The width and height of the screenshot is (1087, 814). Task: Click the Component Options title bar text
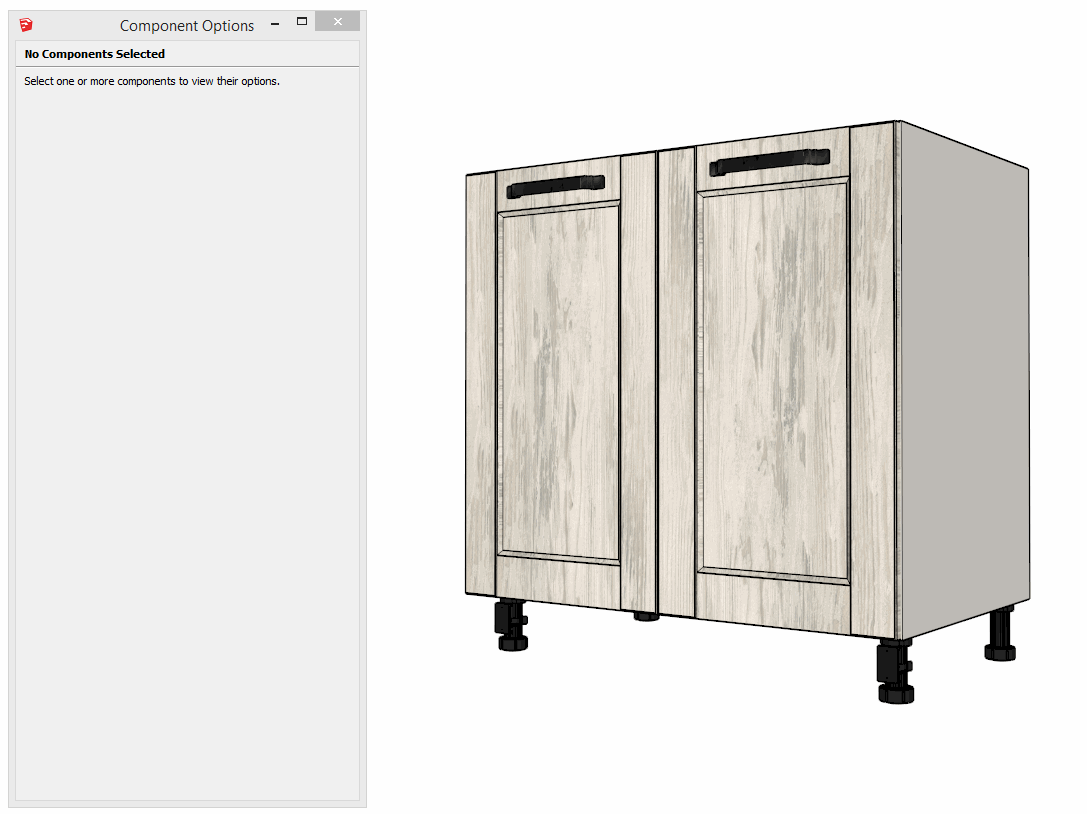coord(187,26)
